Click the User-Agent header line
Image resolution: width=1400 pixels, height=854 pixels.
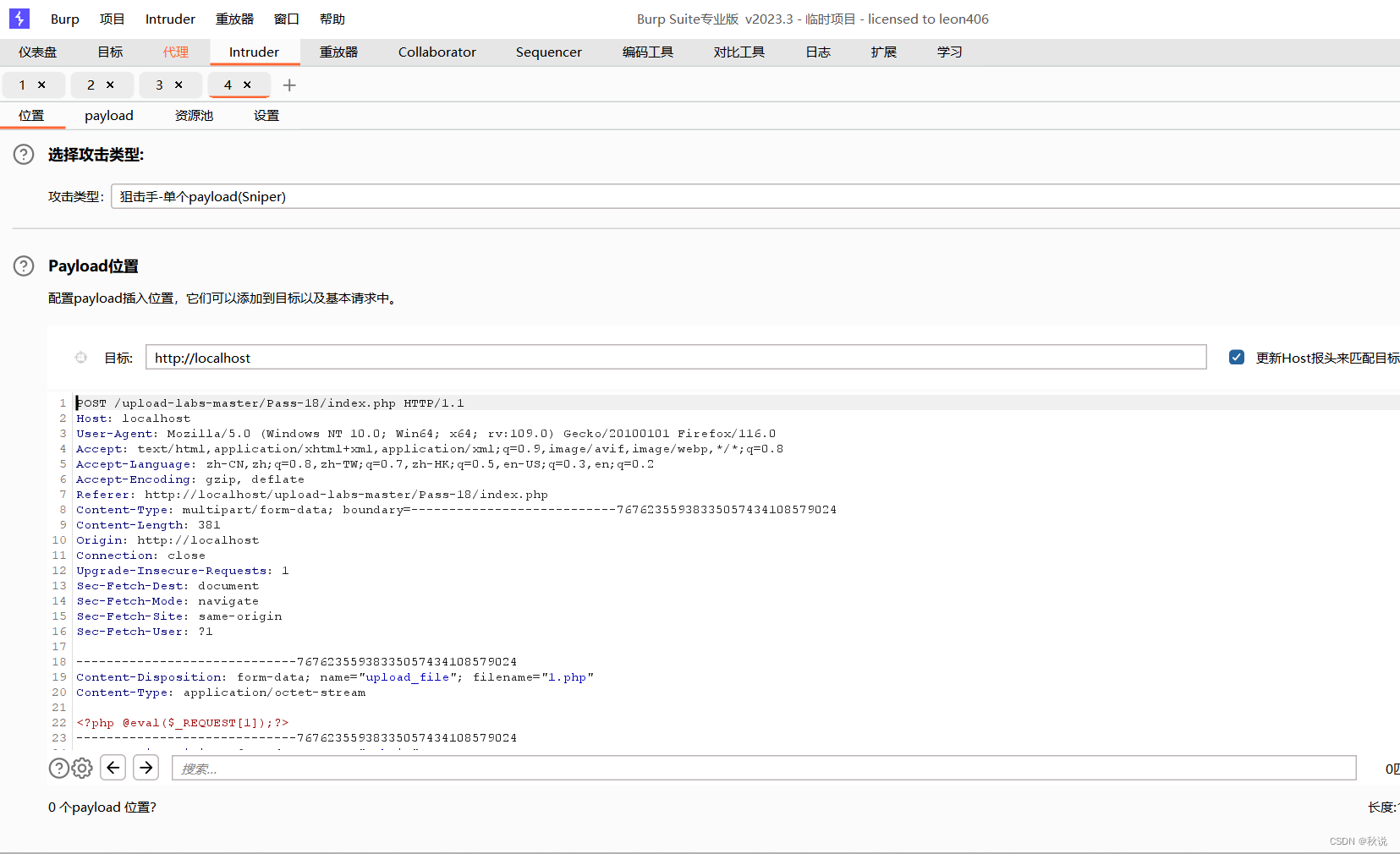point(425,434)
